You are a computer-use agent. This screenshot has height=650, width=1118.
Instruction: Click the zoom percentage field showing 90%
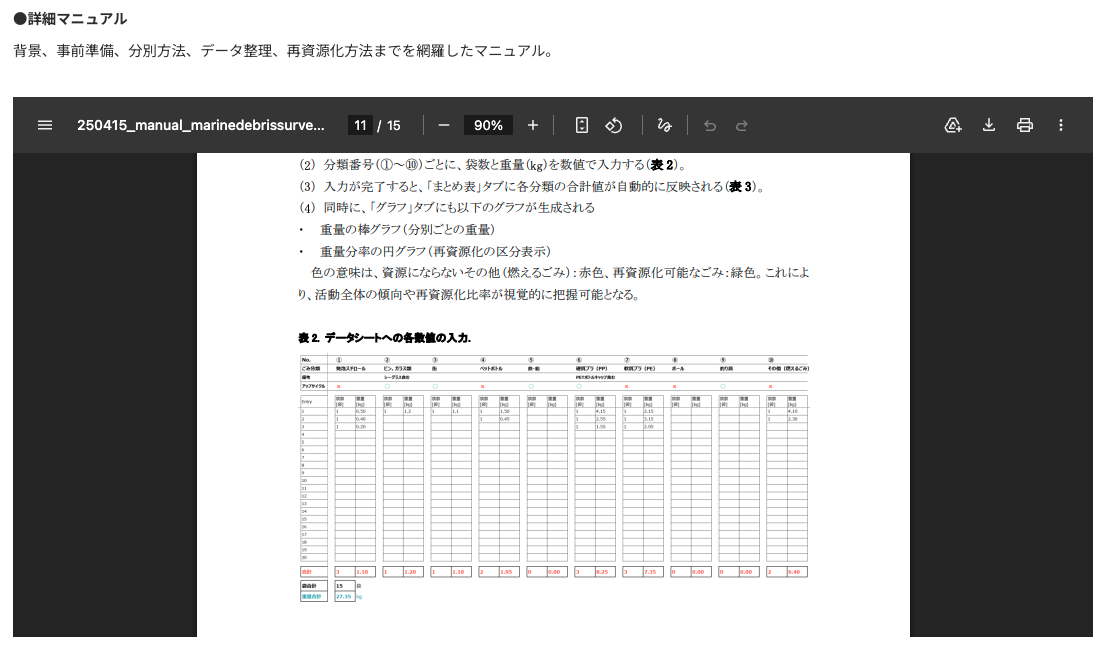pyautogui.click(x=488, y=125)
